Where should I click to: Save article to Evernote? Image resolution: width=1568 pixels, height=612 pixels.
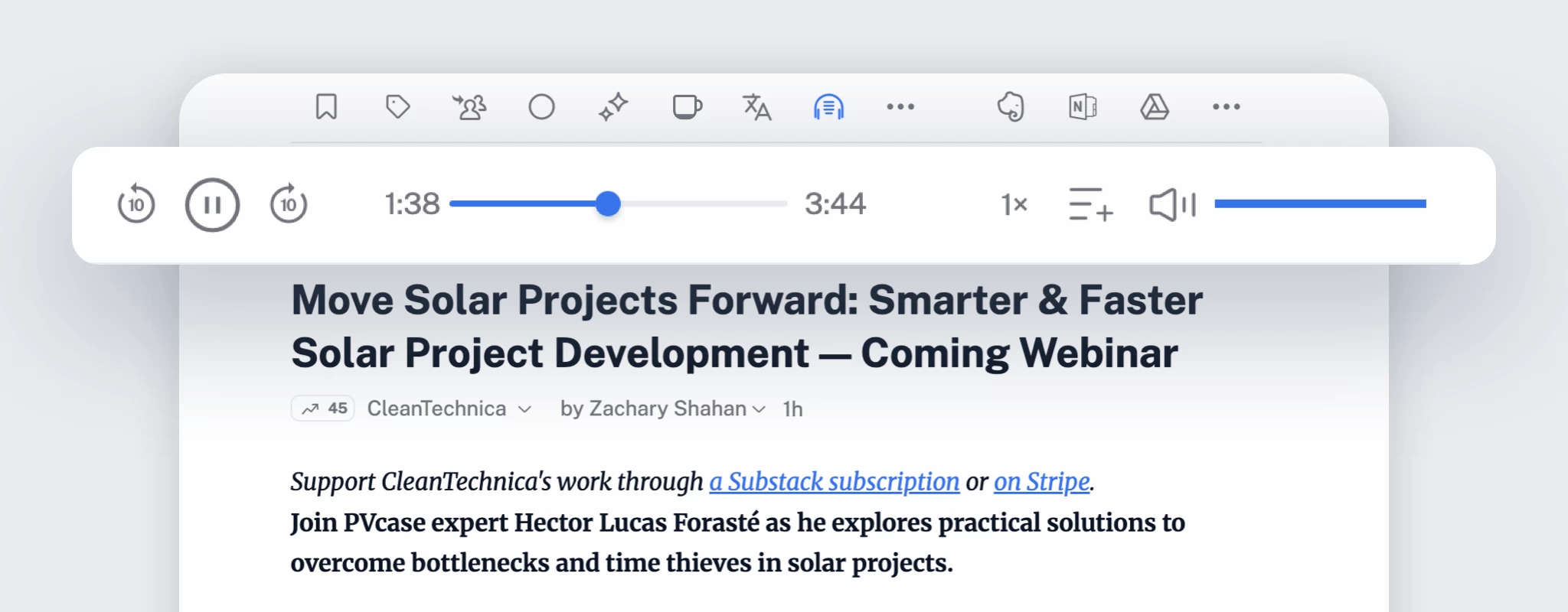(x=1011, y=107)
